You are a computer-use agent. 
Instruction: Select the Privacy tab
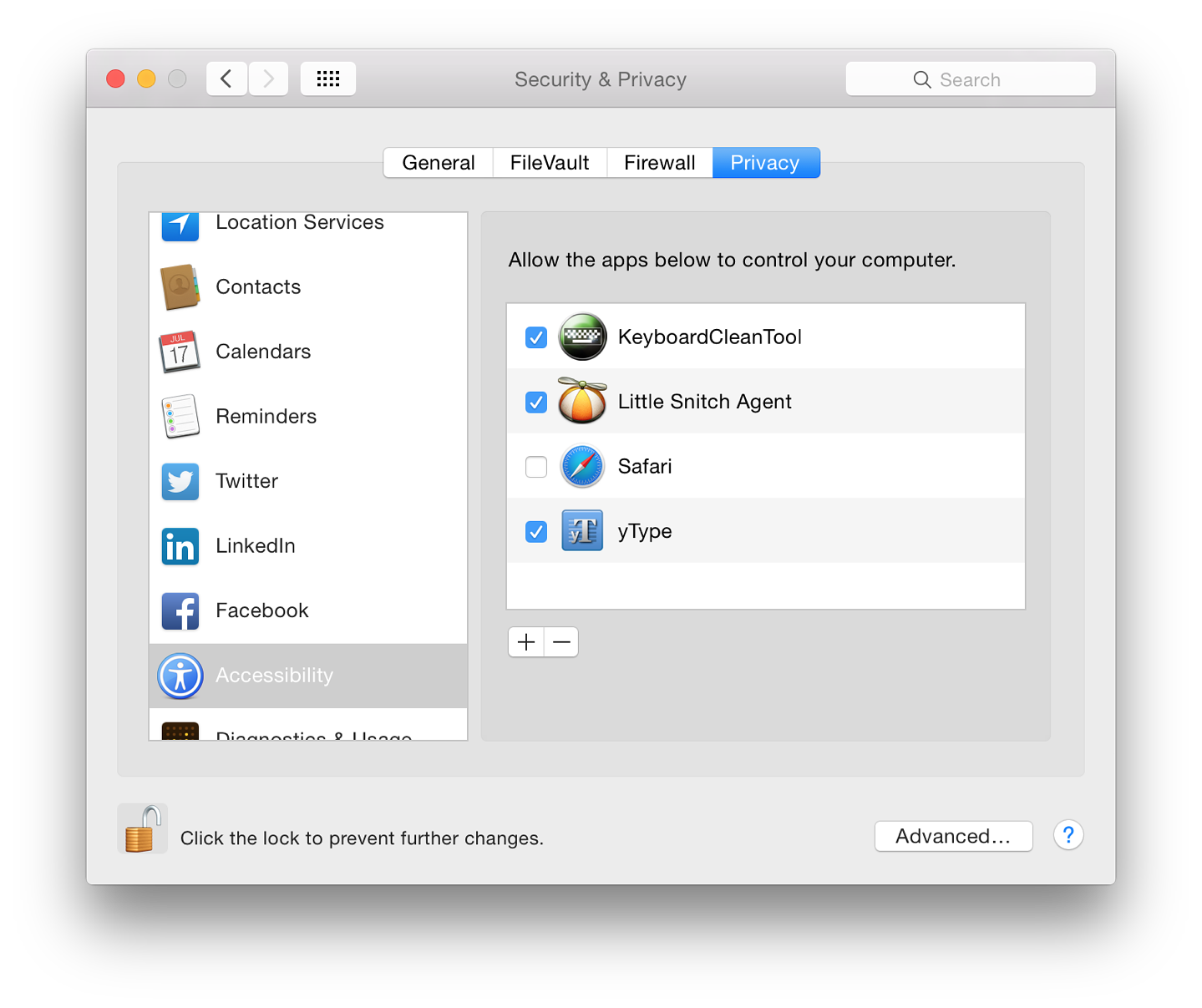766,163
